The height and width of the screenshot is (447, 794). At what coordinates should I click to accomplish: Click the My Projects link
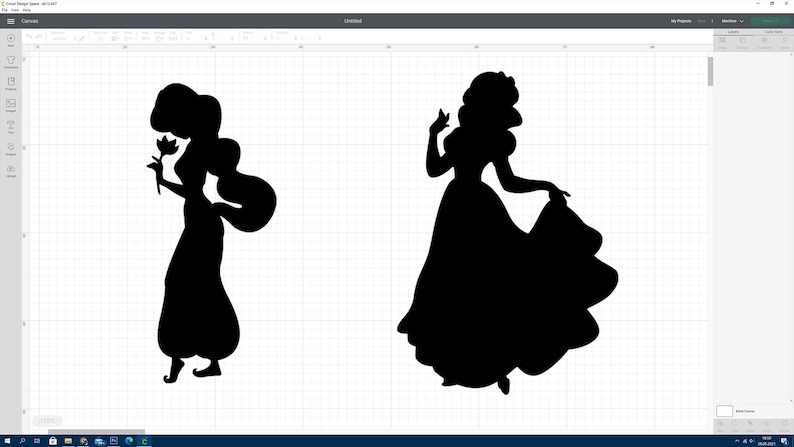[x=681, y=21]
